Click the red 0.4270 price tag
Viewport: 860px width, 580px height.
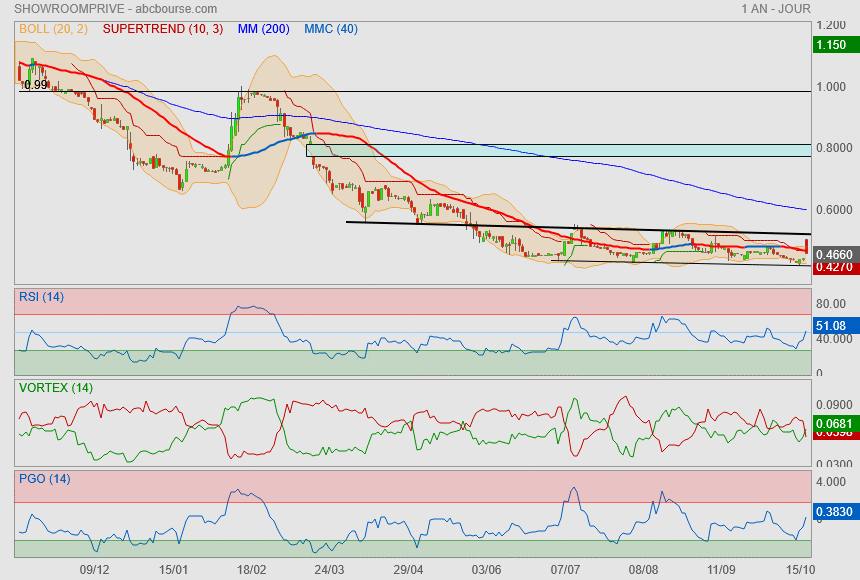(x=833, y=267)
